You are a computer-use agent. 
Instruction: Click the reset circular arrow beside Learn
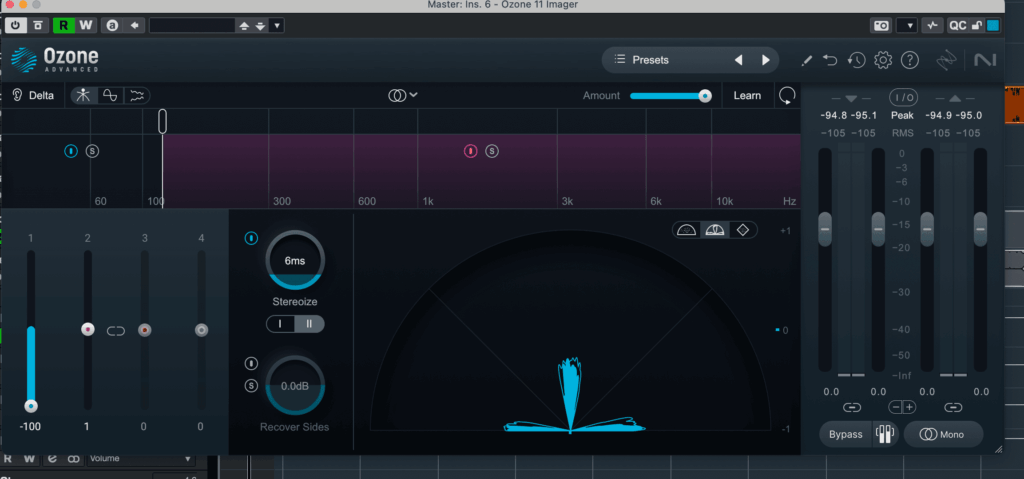[787, 96]
